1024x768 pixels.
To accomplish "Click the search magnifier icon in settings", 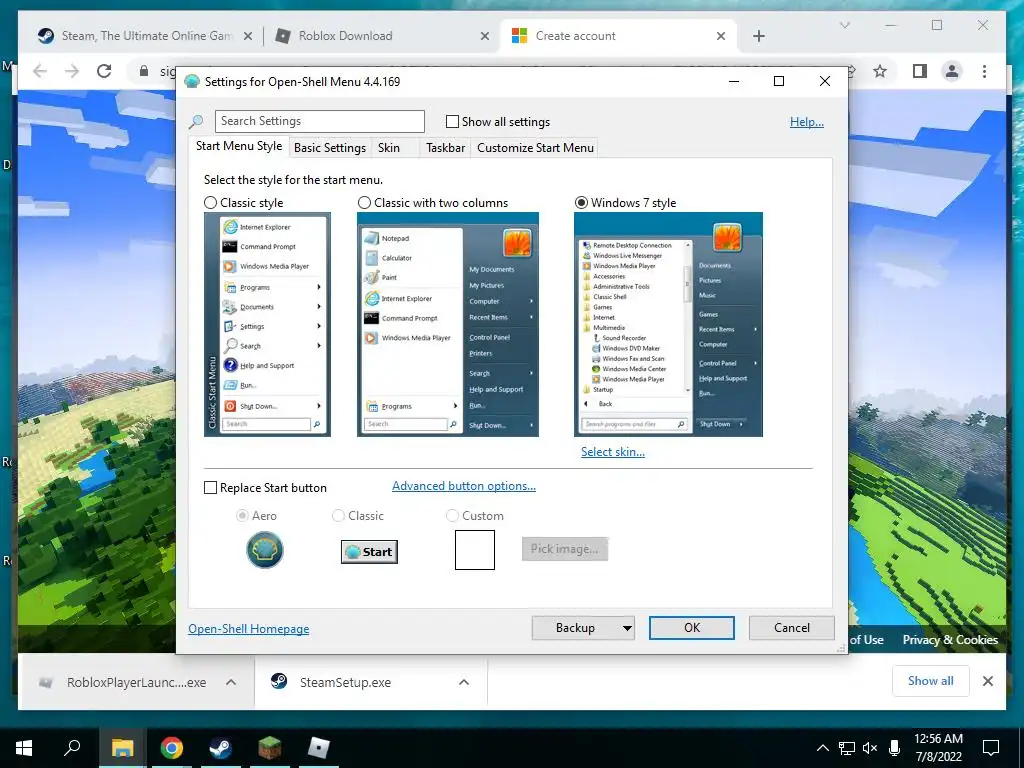I will pyautogui.click(x=196, y=121).
